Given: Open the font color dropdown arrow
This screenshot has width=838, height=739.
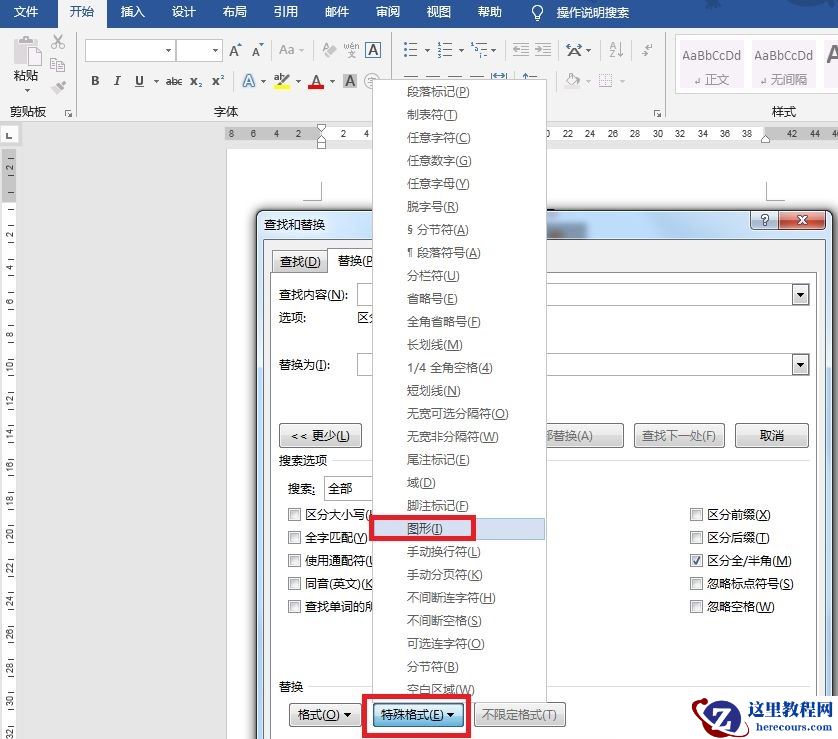Looking at the screenshot, I should pos(332,82).
